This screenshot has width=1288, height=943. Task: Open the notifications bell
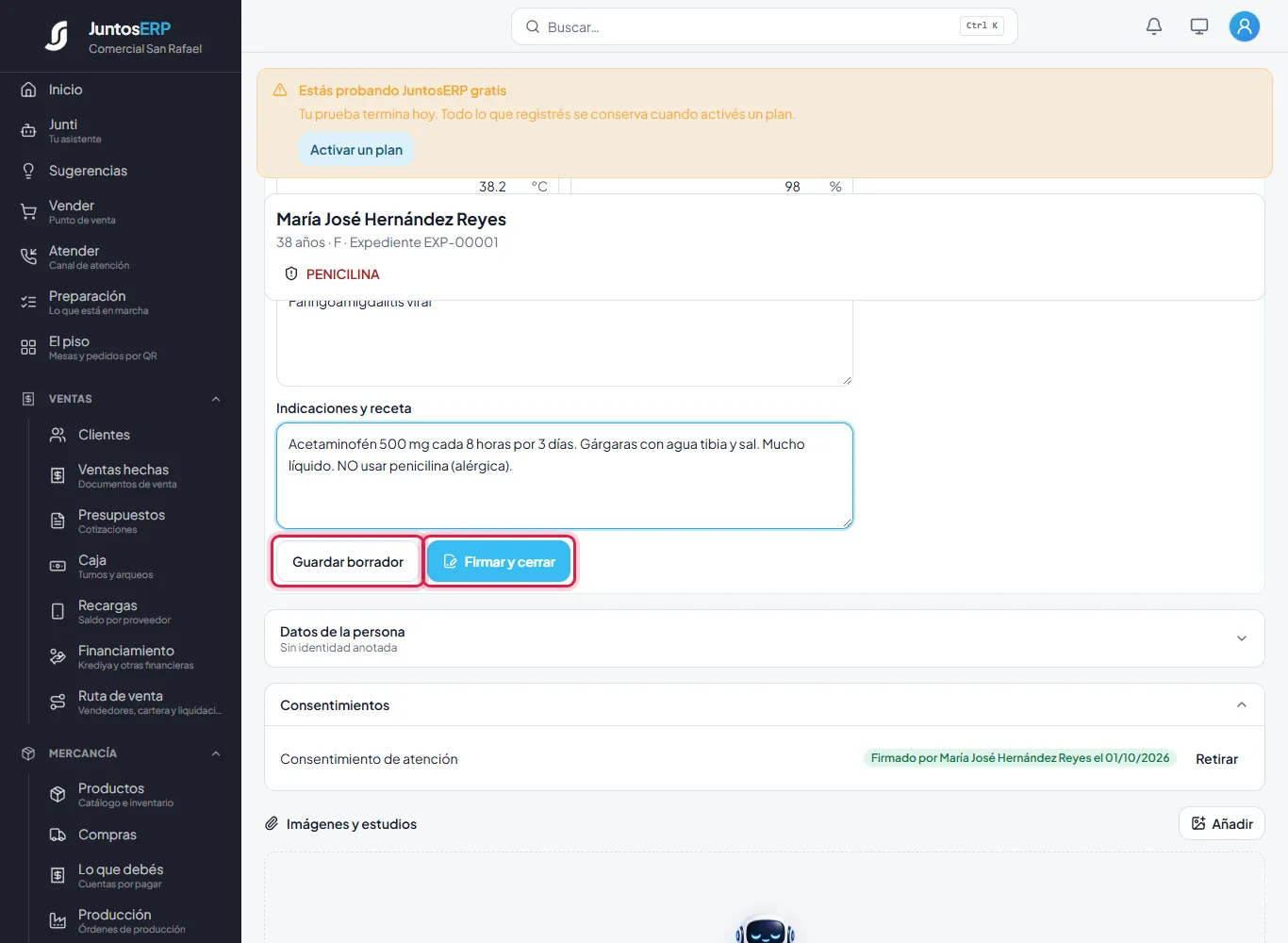pyautogui.click(x=1154, y=26)
